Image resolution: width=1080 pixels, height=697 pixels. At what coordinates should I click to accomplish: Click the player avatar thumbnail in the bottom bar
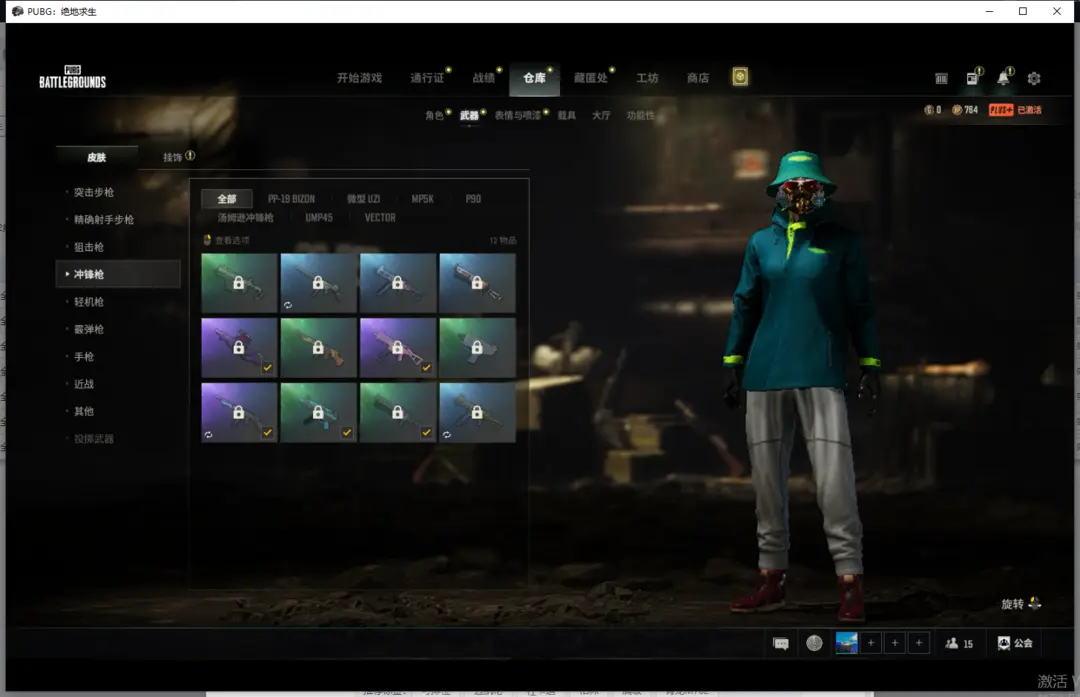847,643
